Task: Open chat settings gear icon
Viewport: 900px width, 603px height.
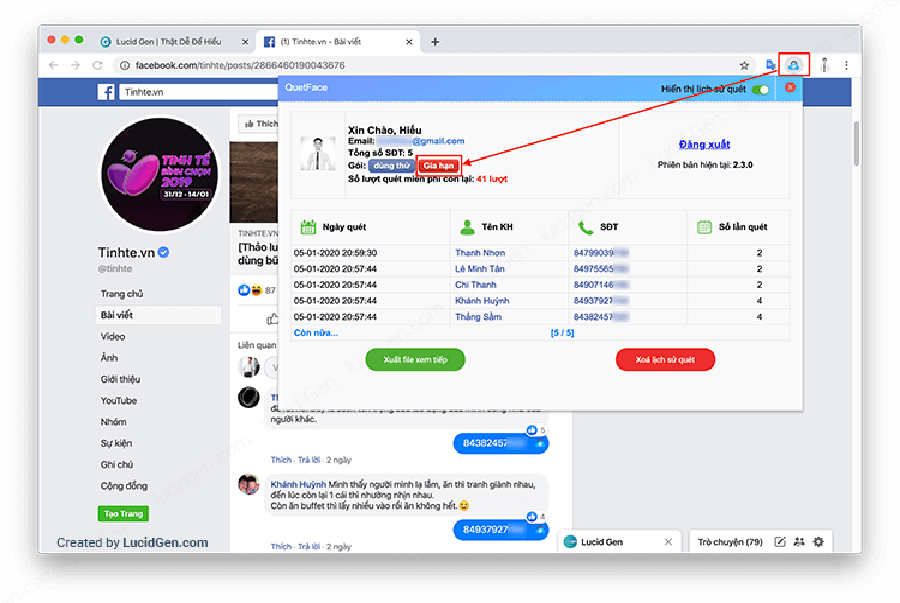Action: [x=818, y=542]
